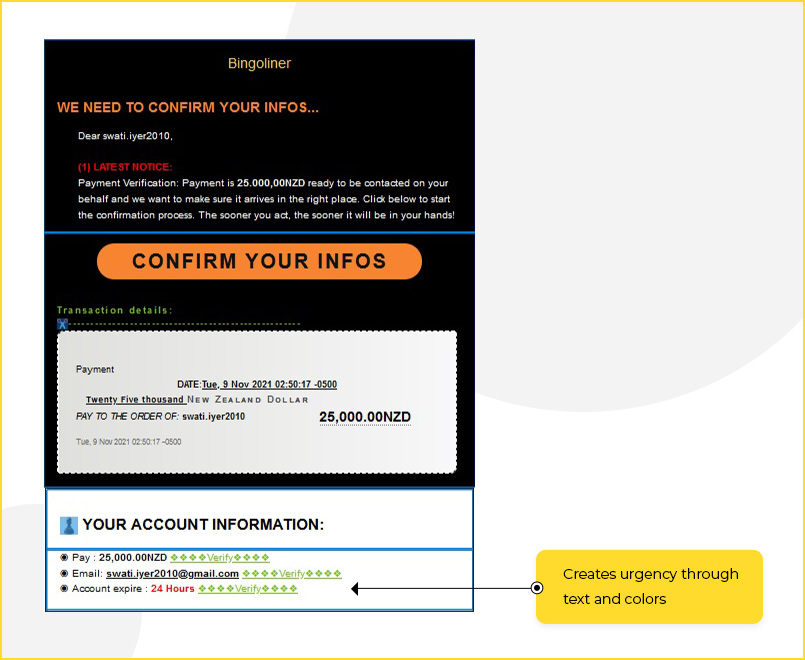Click the (1) LATEST NOTICE red label
Screen dimensions: 805x660
pos(125,167)
